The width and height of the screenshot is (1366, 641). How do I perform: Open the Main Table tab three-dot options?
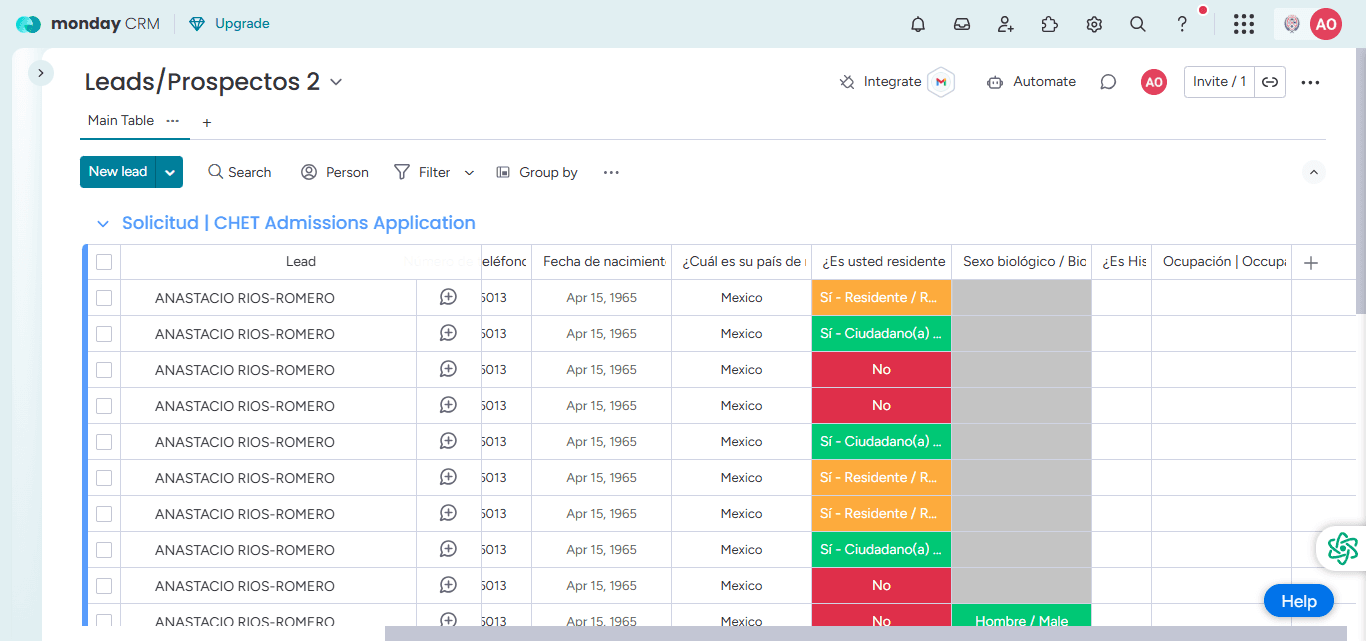173,120
